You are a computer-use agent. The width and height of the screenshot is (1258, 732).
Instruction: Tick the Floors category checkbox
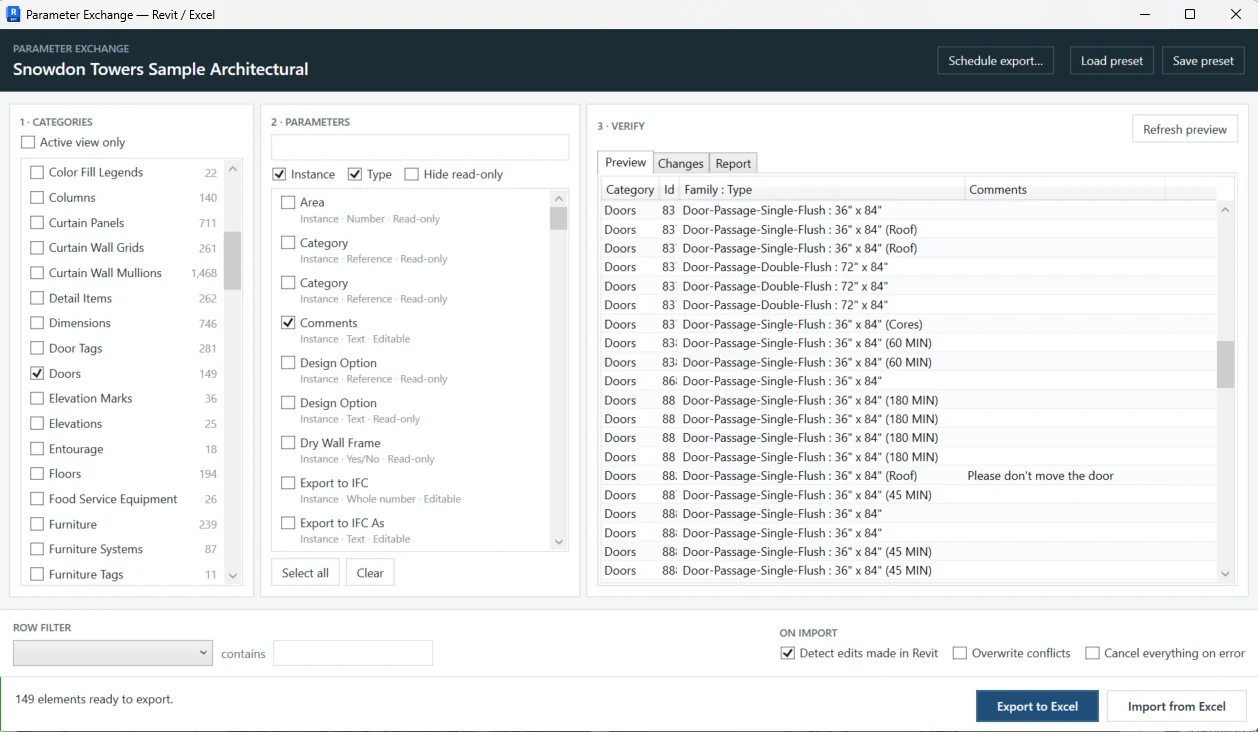click(x=37, y=474)
